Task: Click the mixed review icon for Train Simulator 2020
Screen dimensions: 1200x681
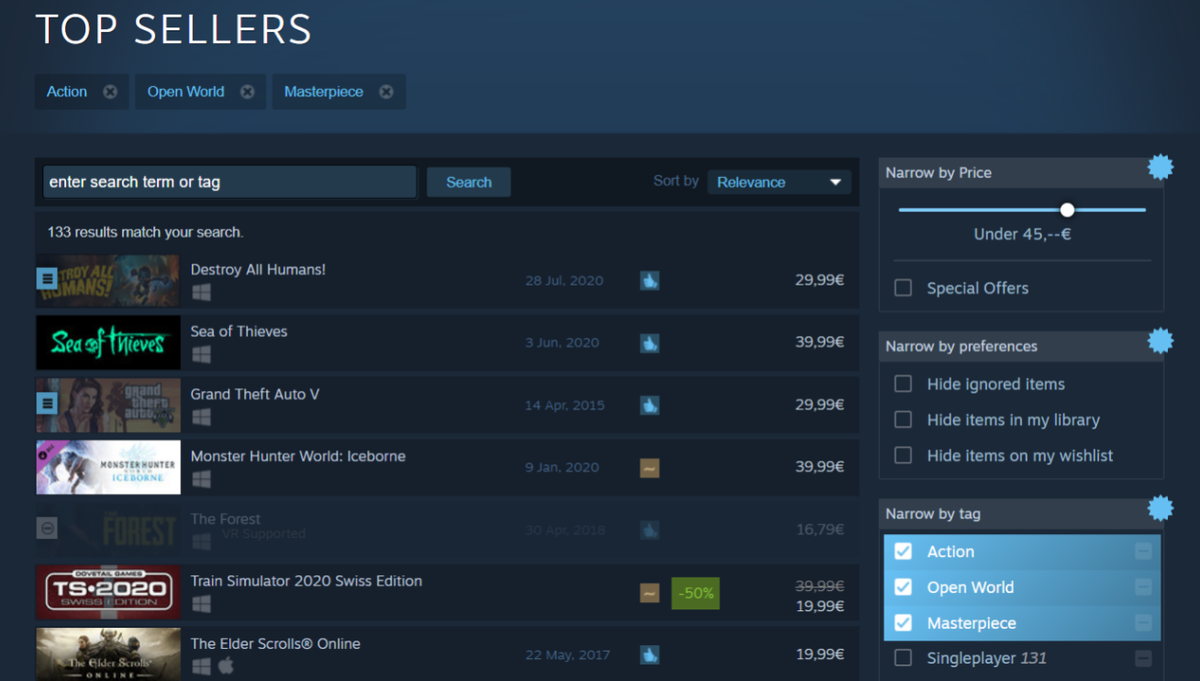Action: click(649, 593)
